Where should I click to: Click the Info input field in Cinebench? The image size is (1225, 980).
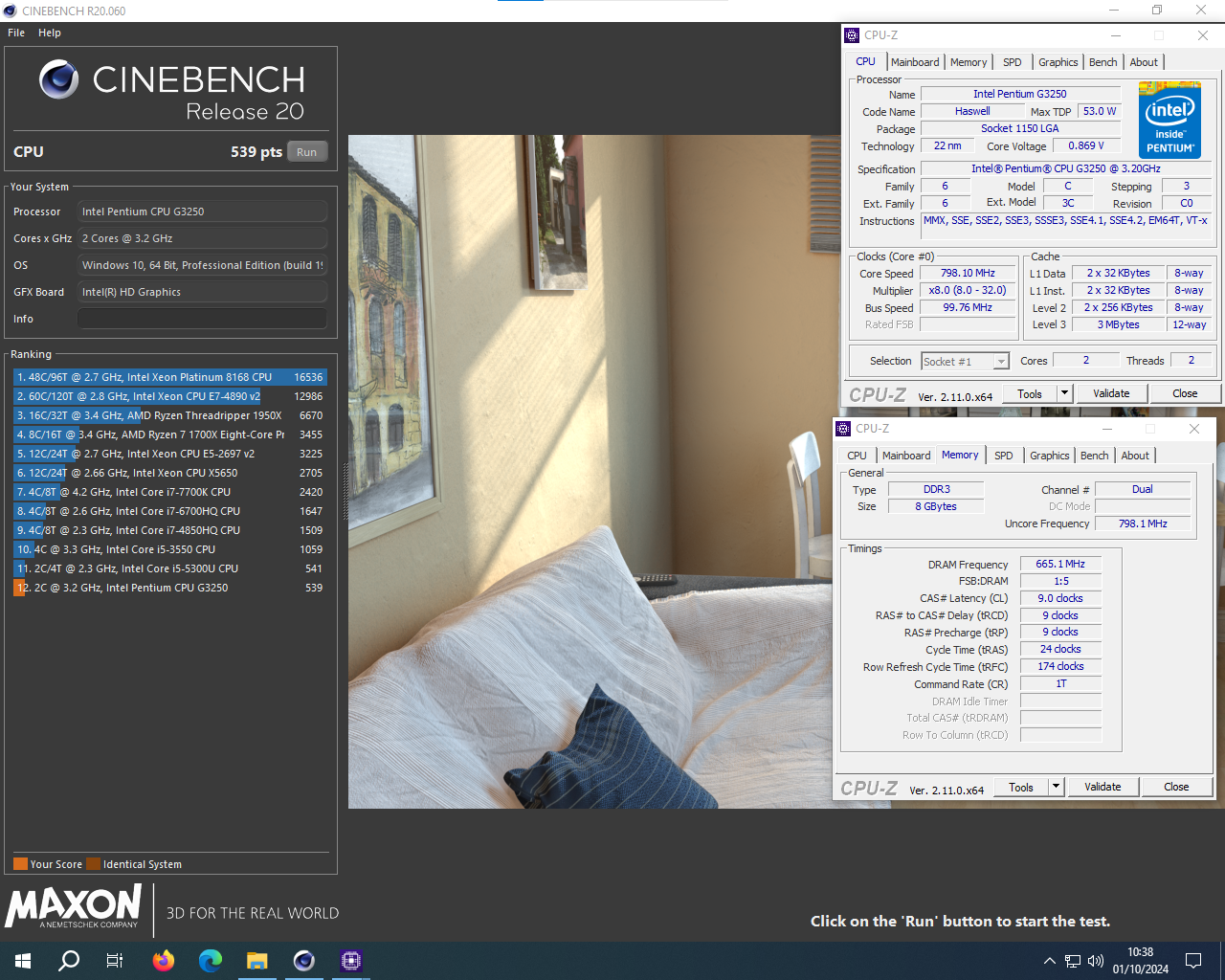coord(202,319)
